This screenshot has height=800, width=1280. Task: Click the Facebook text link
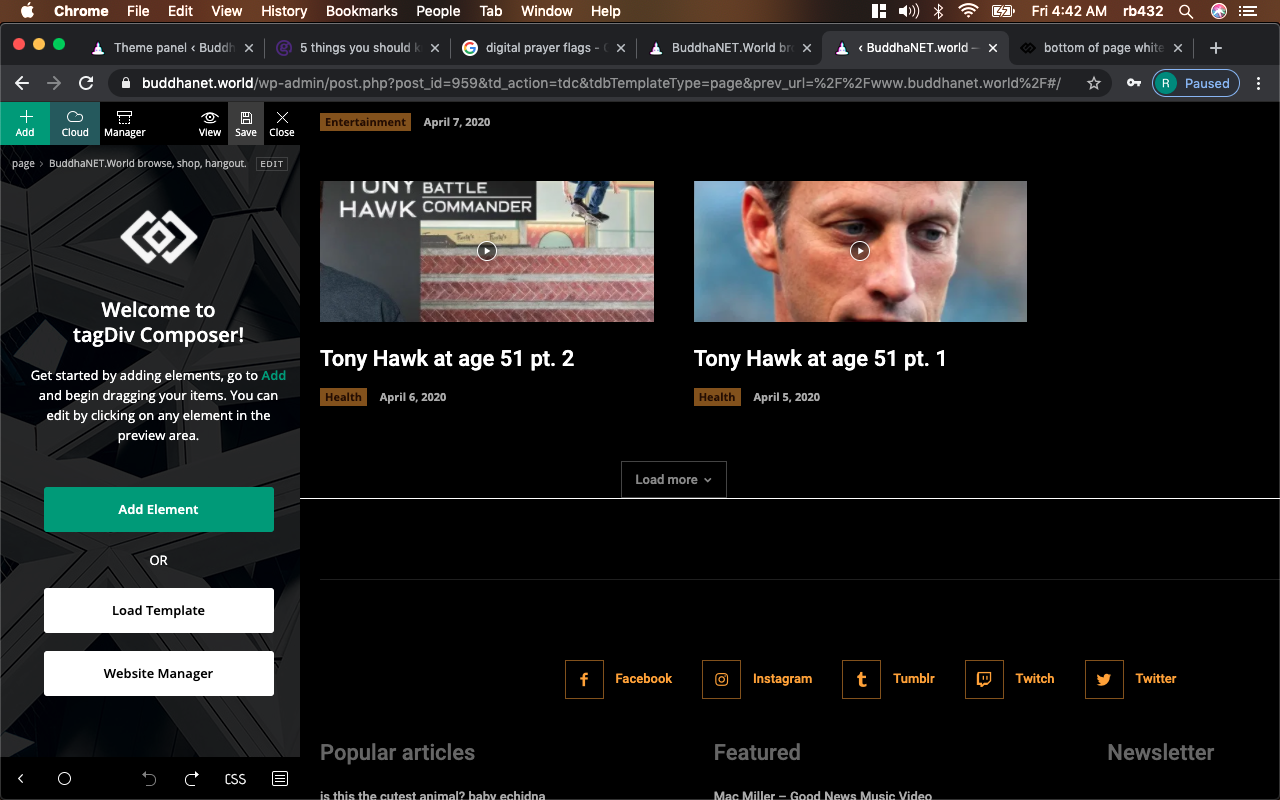click(644, 678)
